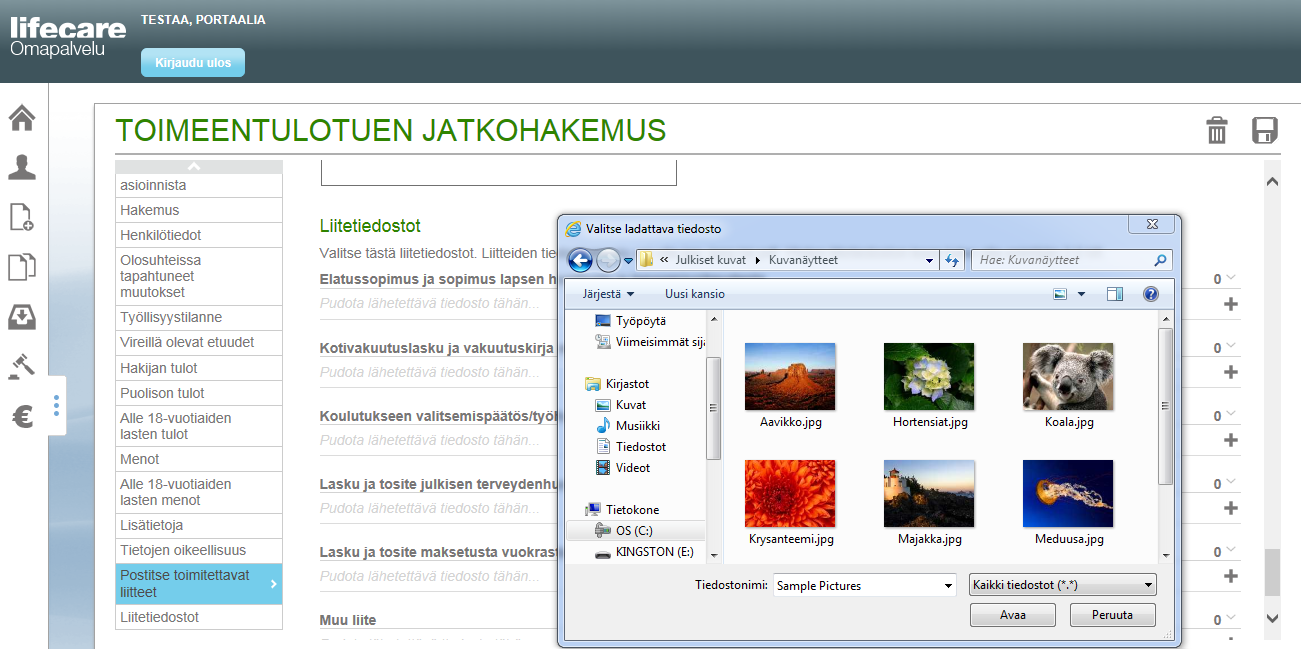Go forward in file dialog
This screenshot has width=1301, height=649.
(x=608, y=260)
